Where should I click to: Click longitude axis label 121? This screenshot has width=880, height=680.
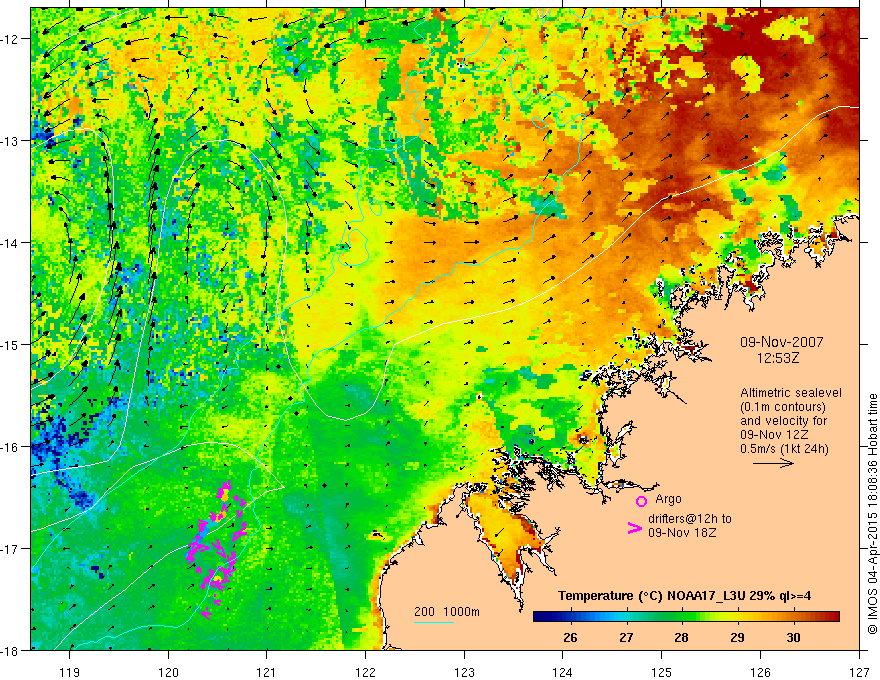tap(267, 672)
